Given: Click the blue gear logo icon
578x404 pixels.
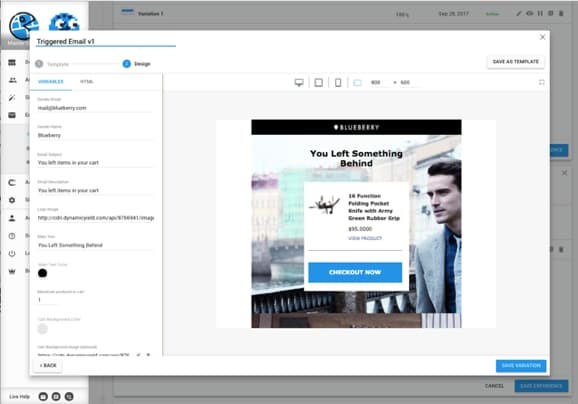Looking at the screenshot, I should (x=64, y=22).
